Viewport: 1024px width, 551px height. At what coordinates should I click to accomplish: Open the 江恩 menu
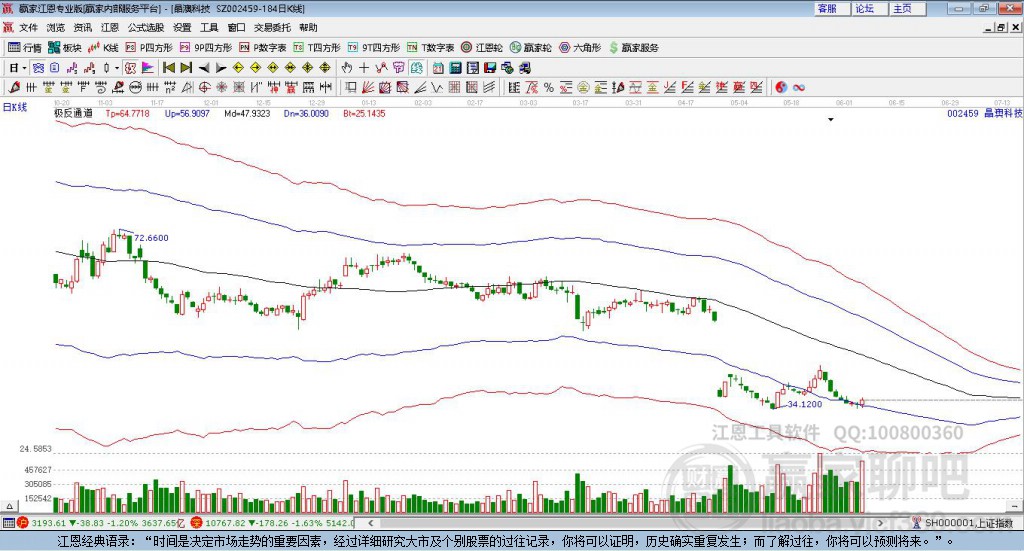[x=110, y=27]
